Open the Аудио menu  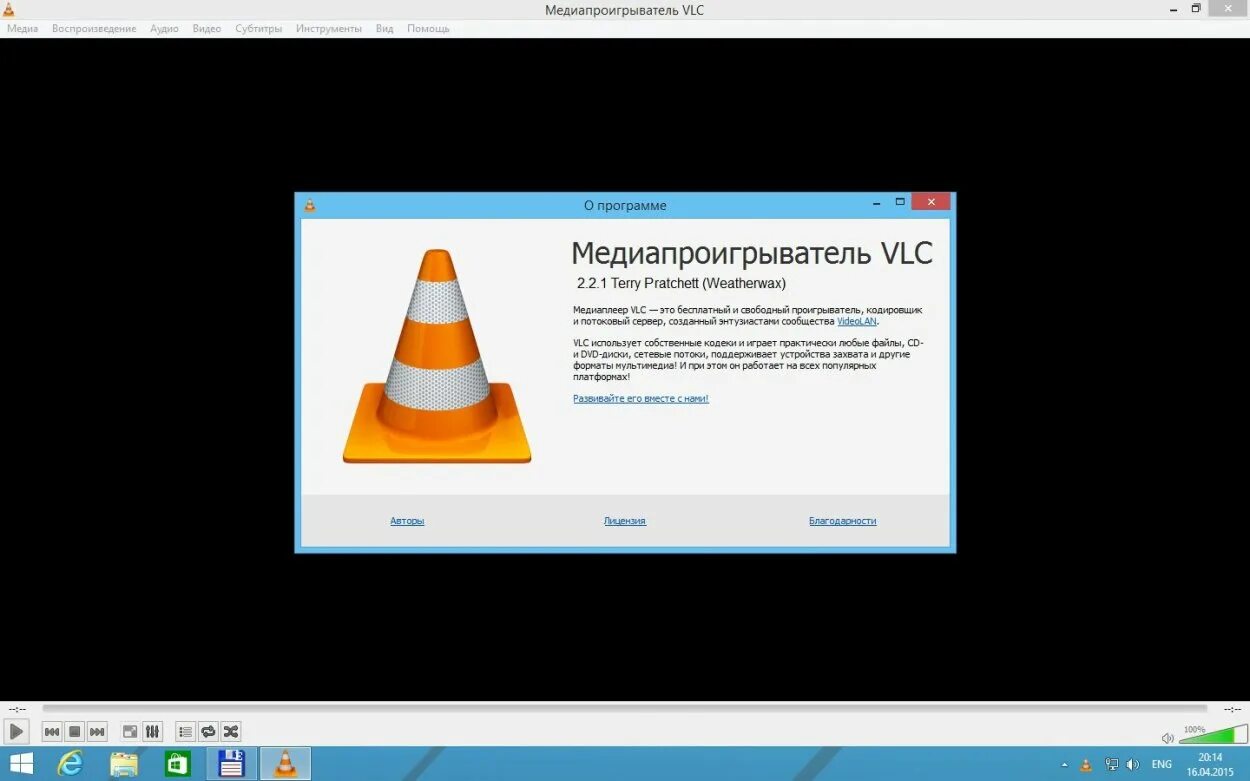coord(164,29)
